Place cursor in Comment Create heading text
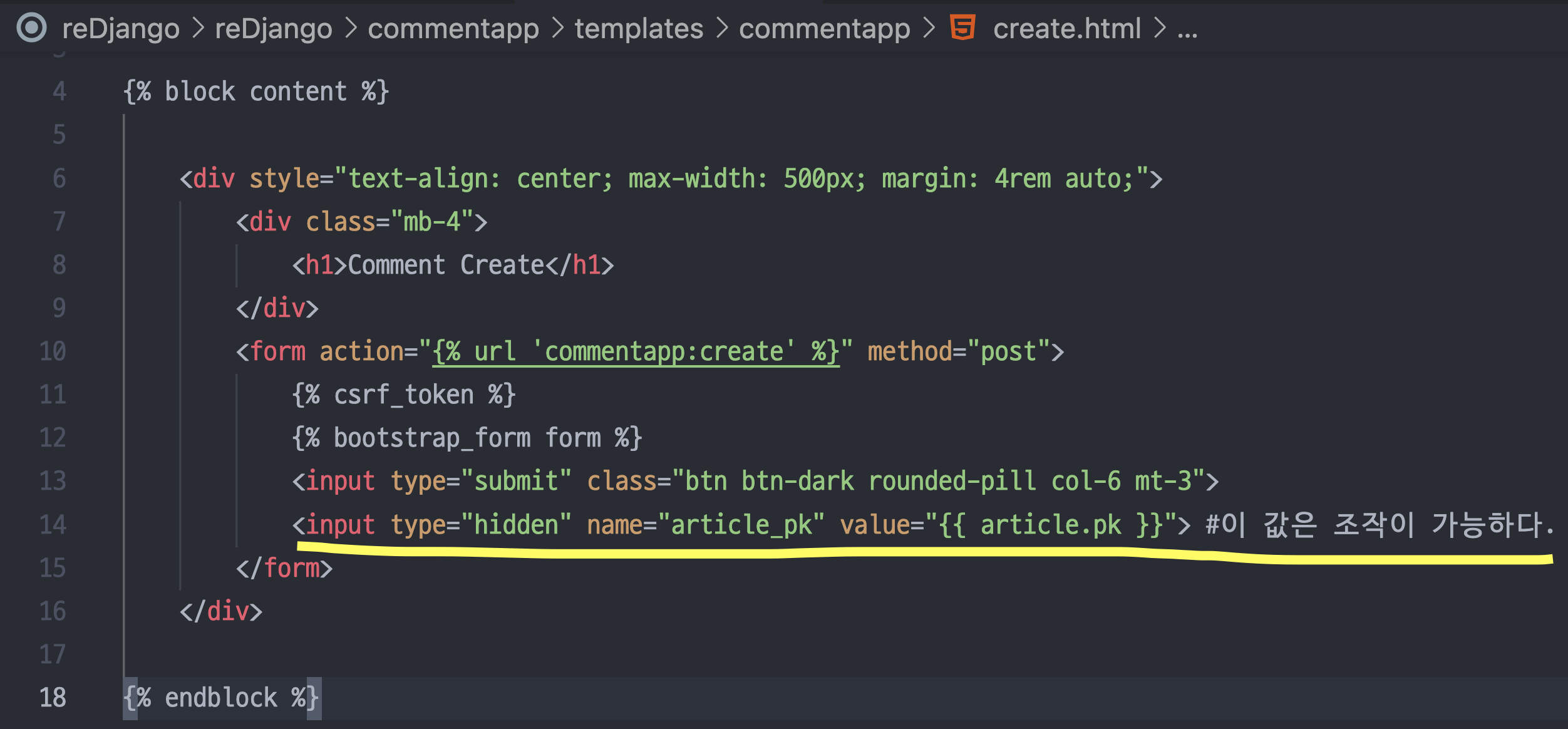The height and width of the screenshot is (729, 1568). [x=445, y=265]
